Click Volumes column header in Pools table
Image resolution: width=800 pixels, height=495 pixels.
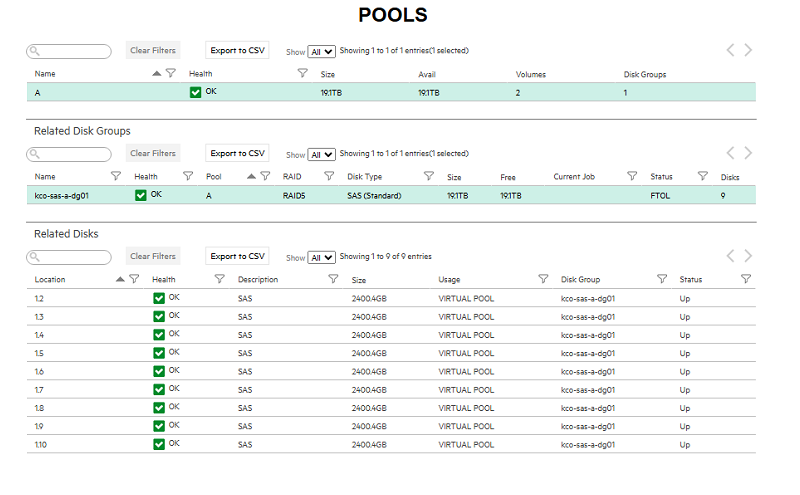point(531,75)
